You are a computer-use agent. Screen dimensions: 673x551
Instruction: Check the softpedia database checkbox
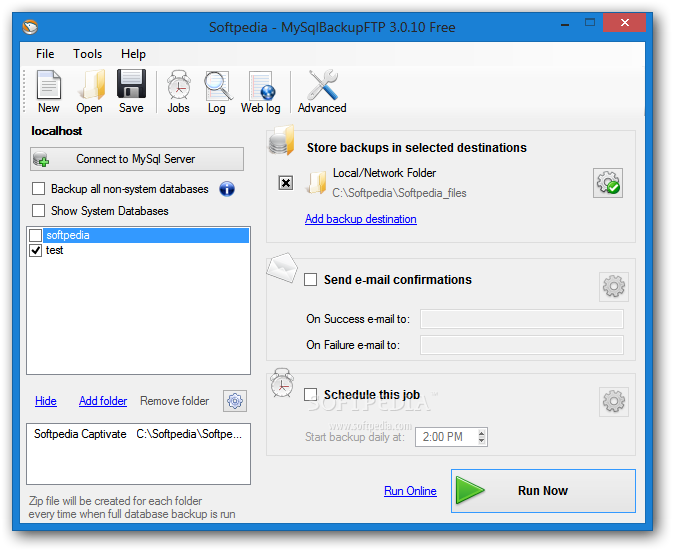(x=36, y=235)
